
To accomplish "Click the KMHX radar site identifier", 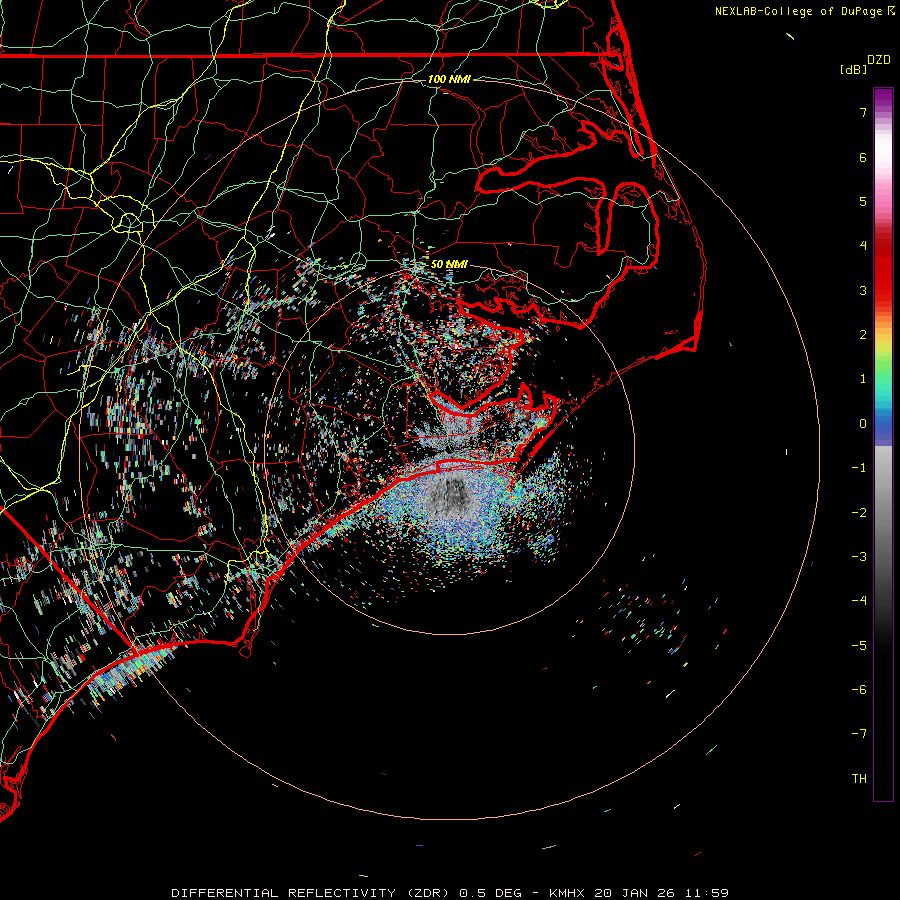I will [x=567, y=893].
